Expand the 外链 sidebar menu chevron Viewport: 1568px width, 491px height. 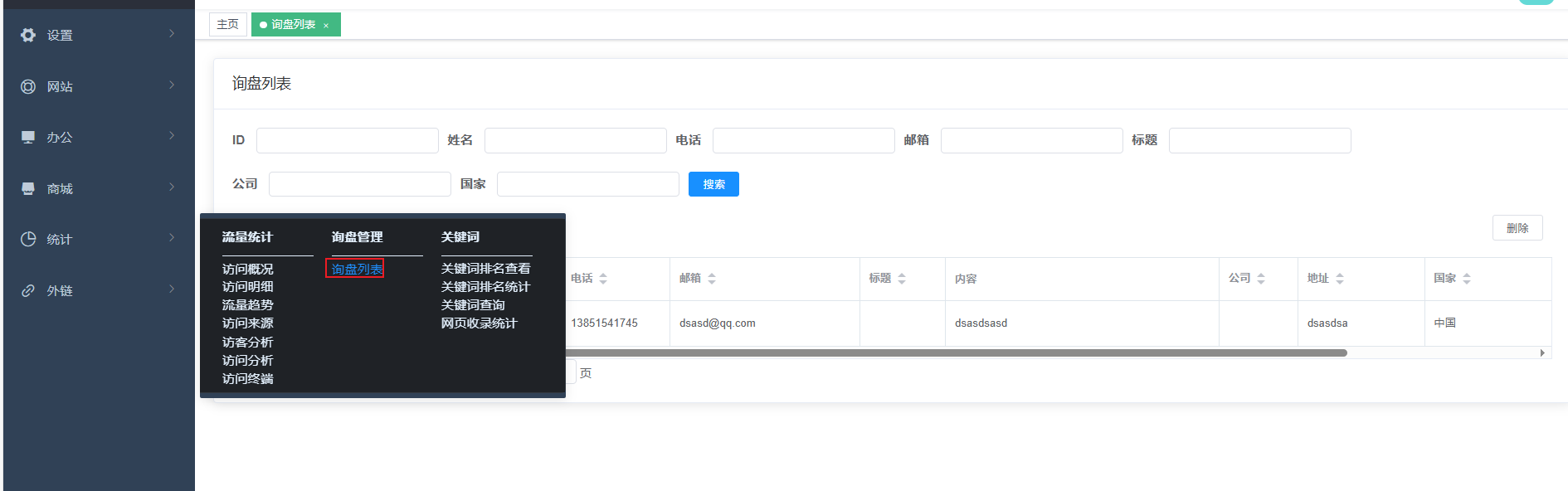tap(172, 289)
